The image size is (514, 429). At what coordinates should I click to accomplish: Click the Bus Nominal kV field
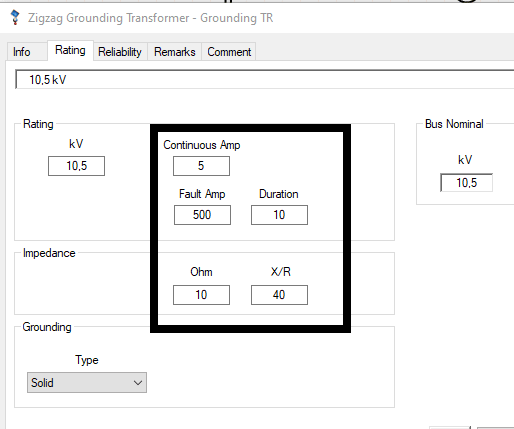pyautogui.click(x=466, y=183)
